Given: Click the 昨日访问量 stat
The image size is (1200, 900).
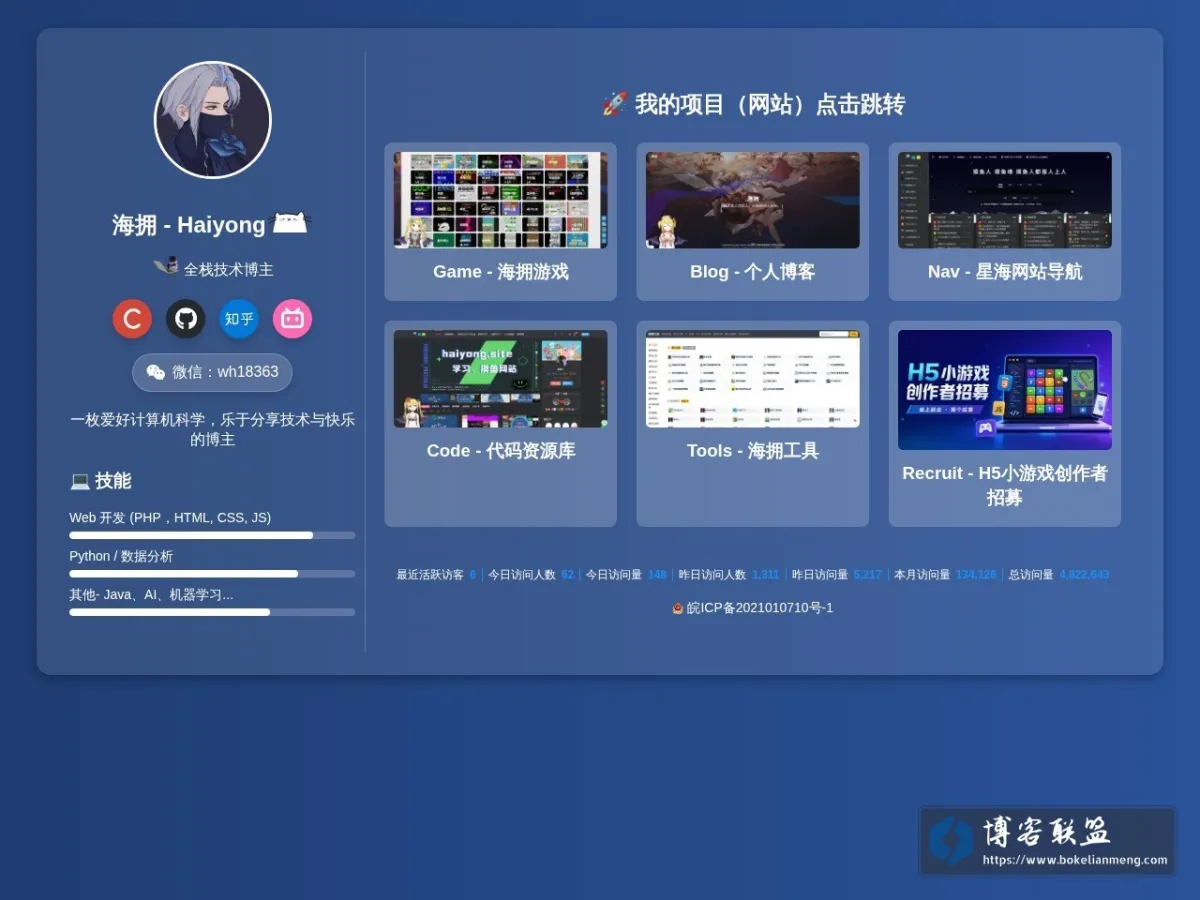Looking at the screenshot, I should pos(837,575).
